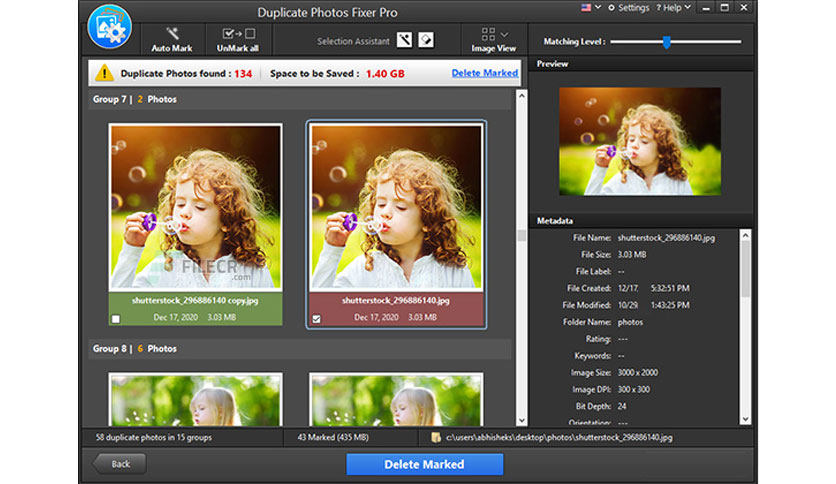Click Image Size value 3000 x 2000
This screenshot has width=836, height=484.
click(x=638, y=373)
